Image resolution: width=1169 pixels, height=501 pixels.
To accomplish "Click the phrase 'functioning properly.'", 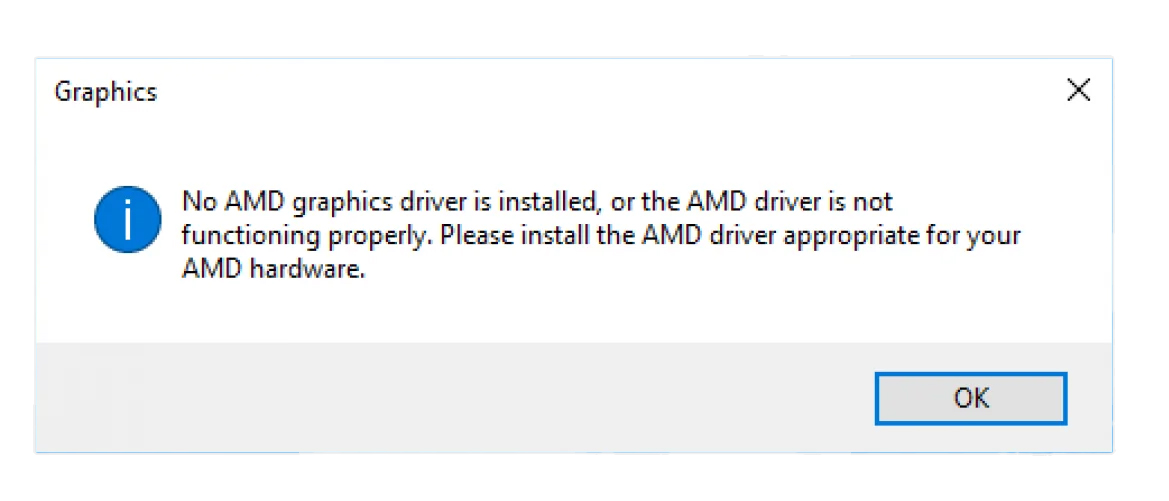I will tap(307, 238).
